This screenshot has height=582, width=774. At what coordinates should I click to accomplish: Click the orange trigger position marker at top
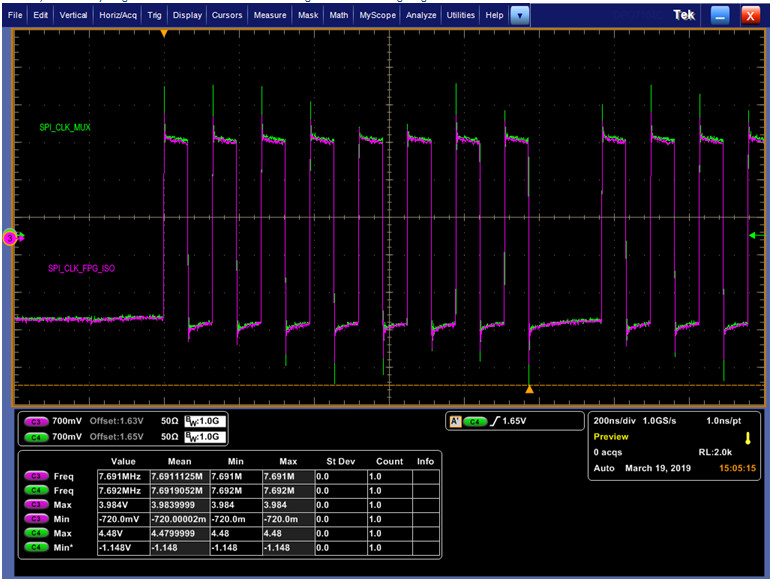coord(164,32)
